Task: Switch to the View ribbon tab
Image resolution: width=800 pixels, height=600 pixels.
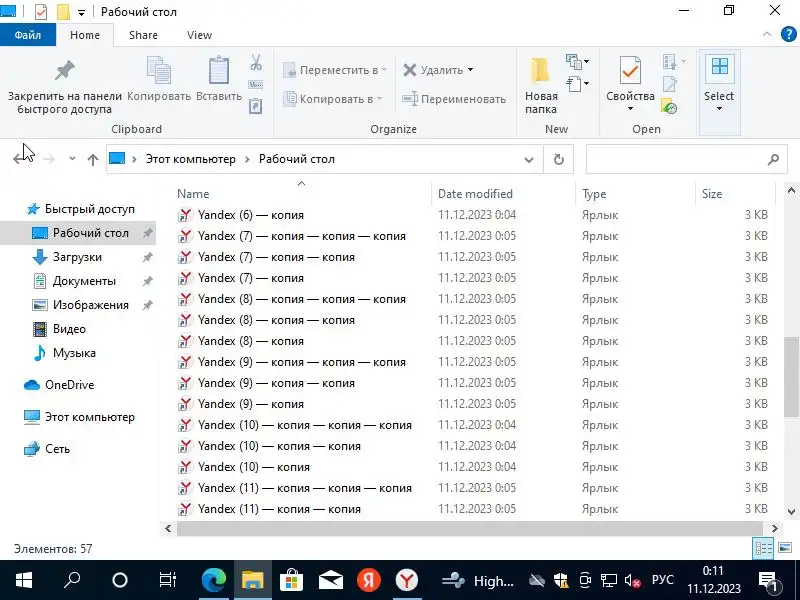Action: pyautogui.click(x=199, y=35)
